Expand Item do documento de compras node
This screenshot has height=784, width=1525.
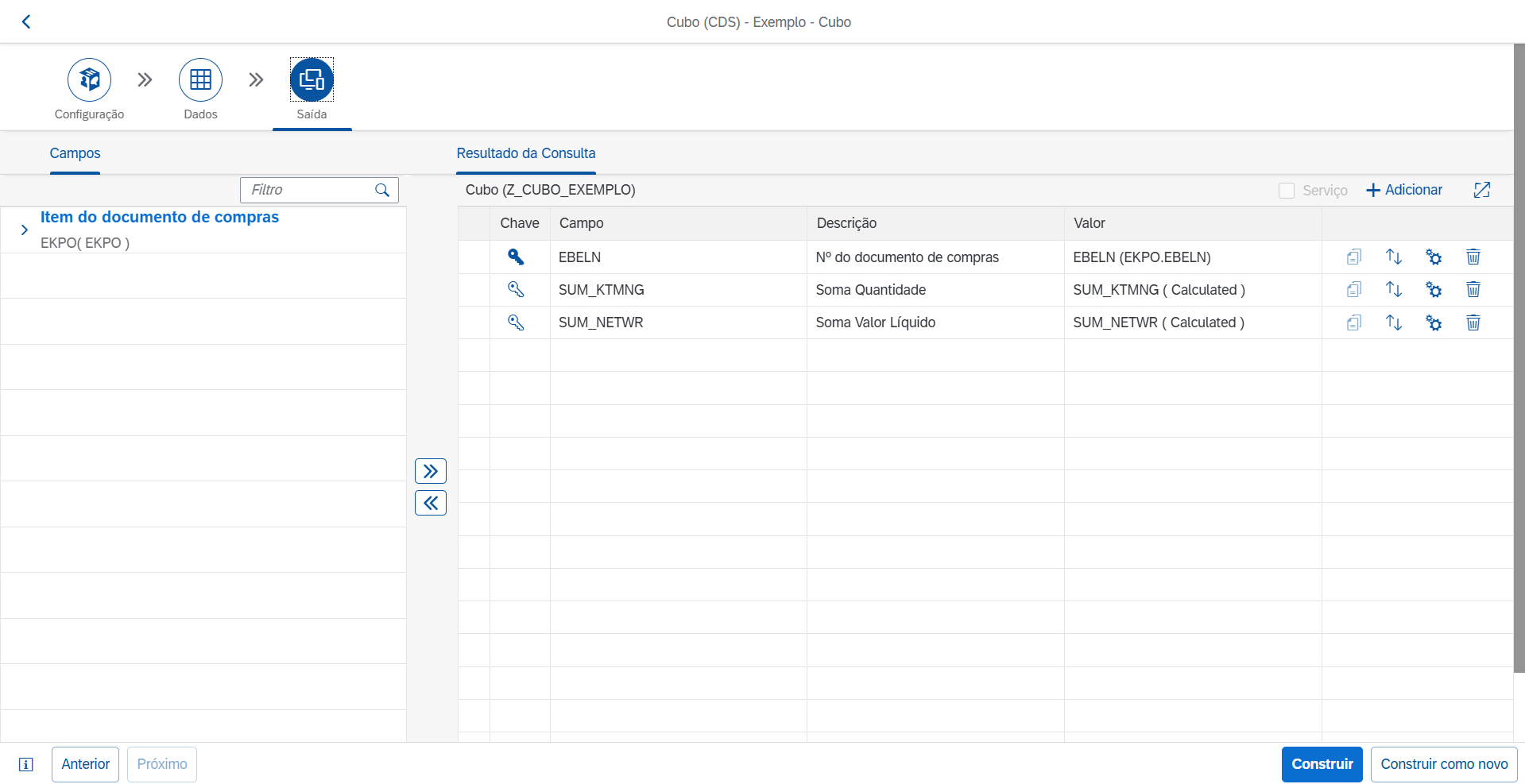[x=25, y=230]
